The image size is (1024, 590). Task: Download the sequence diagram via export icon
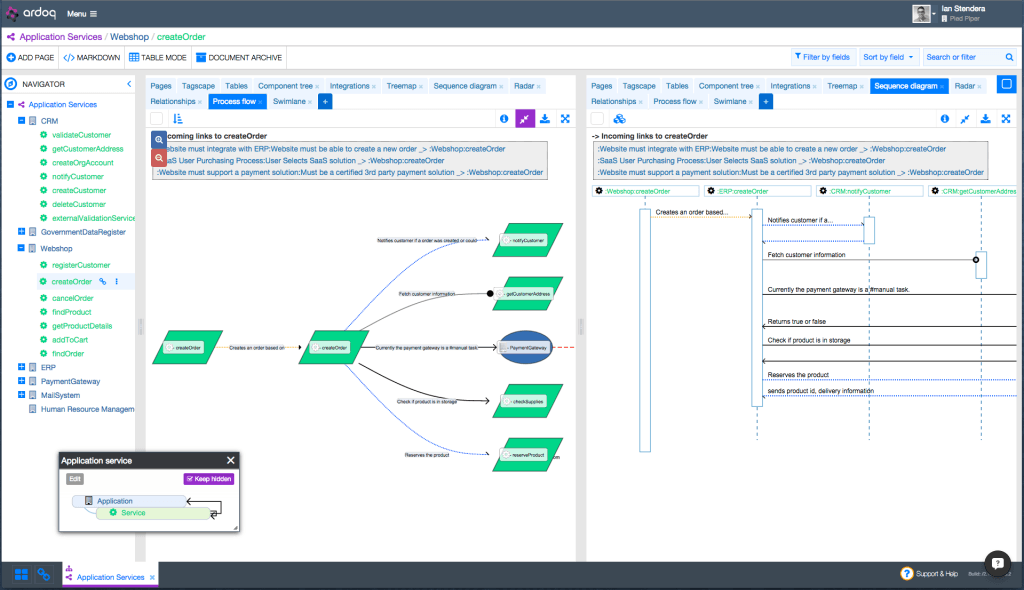click(x=985, y=119)
